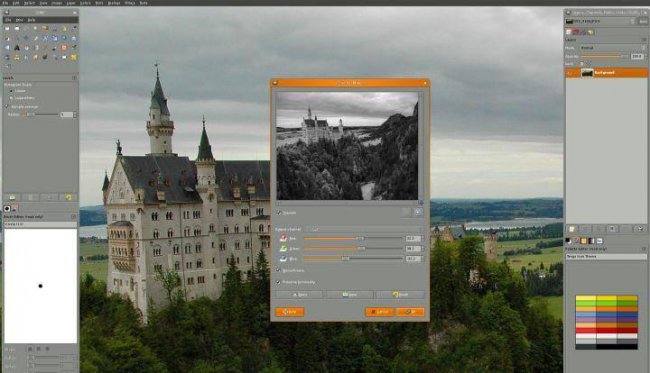
Task: Click the new layer icon below layers list
Action: pyautogui.click(x=572, y=229)
